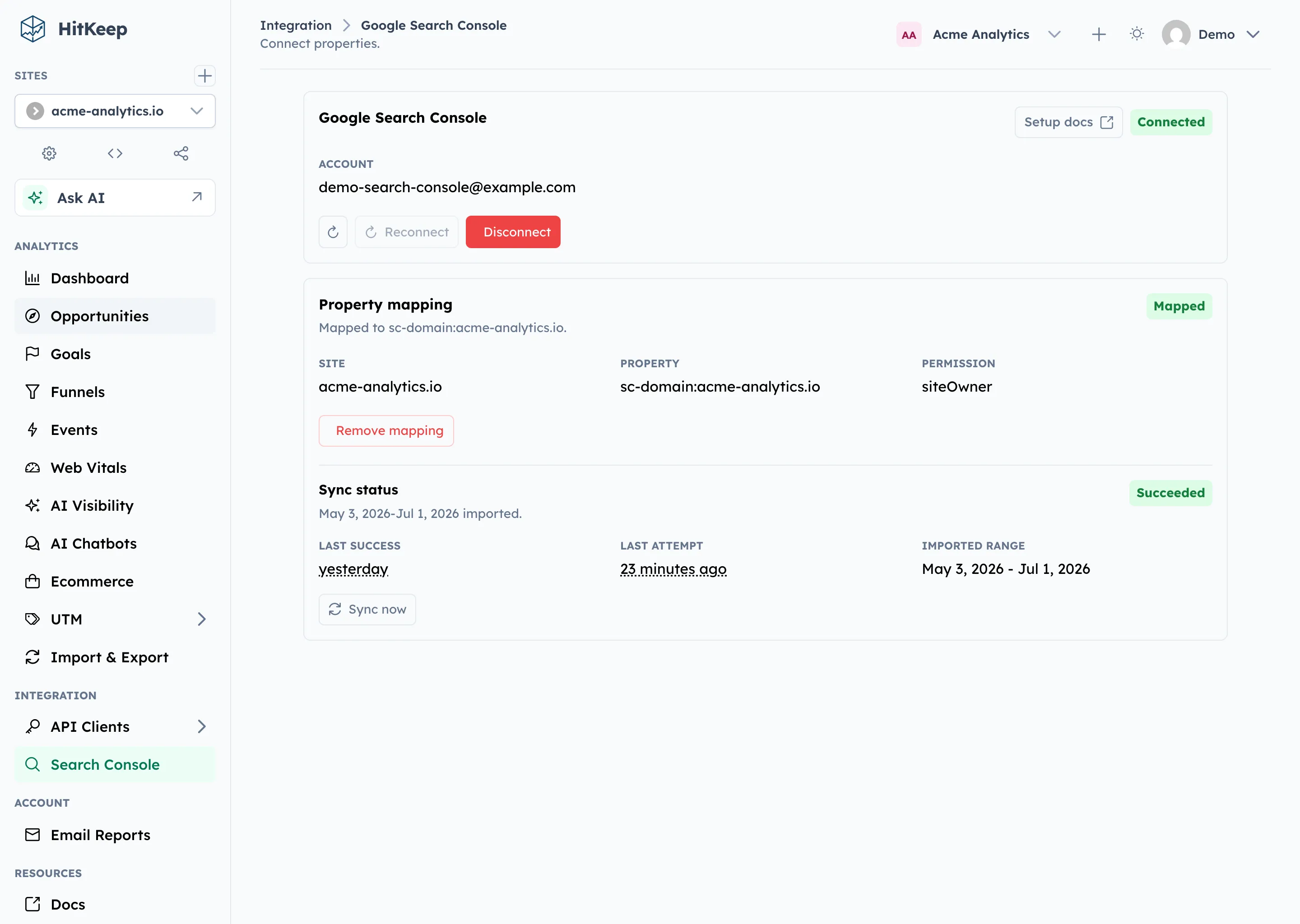Click the Remove mapping button
This screenshot has width=1300, height=924.
click(x=386, y=431)
